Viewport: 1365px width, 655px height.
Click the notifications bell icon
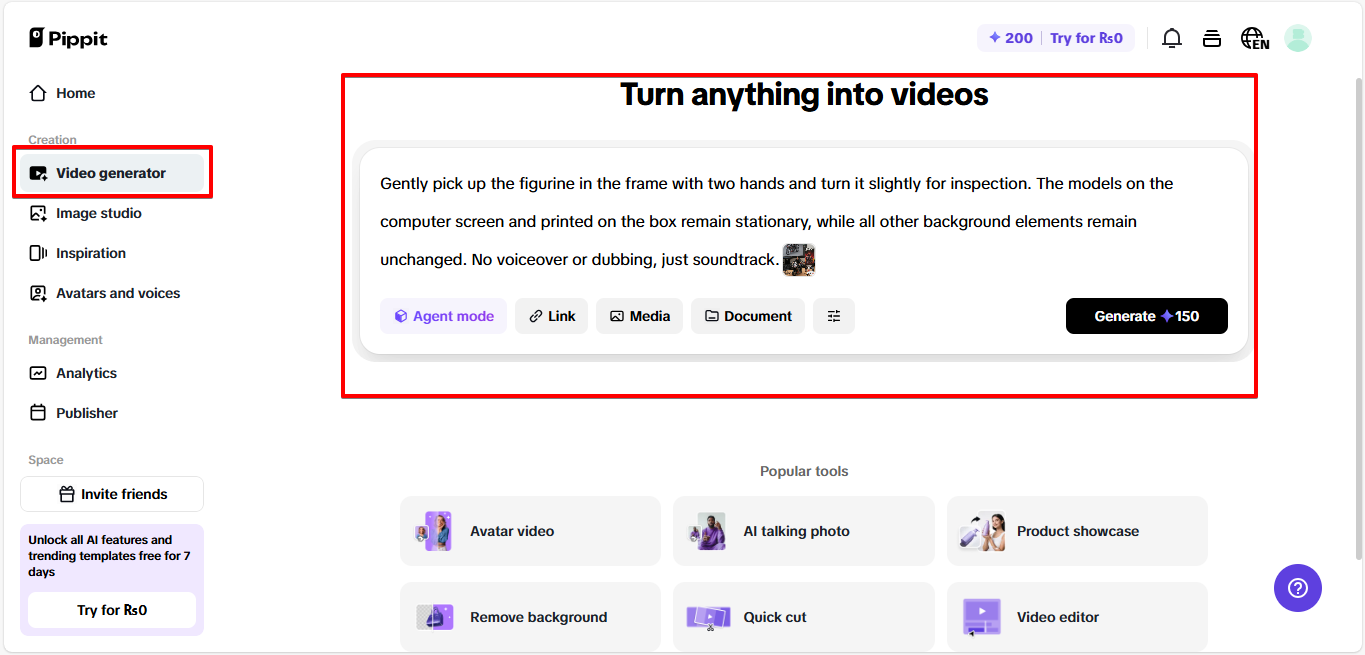pos(1171,37)
